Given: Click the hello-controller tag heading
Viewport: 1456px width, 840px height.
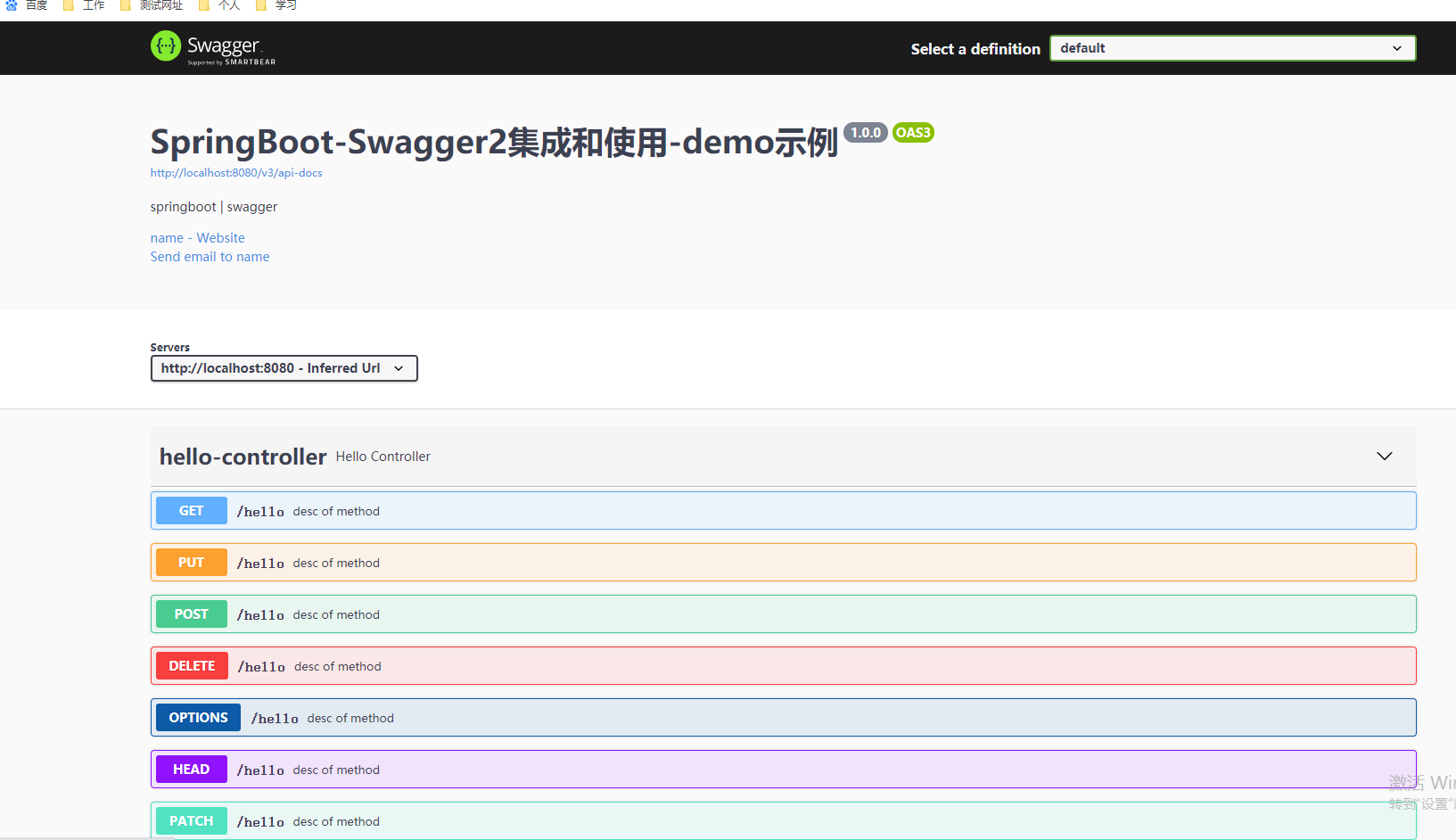Looking at the screenshot, I should tap(243, 457).
